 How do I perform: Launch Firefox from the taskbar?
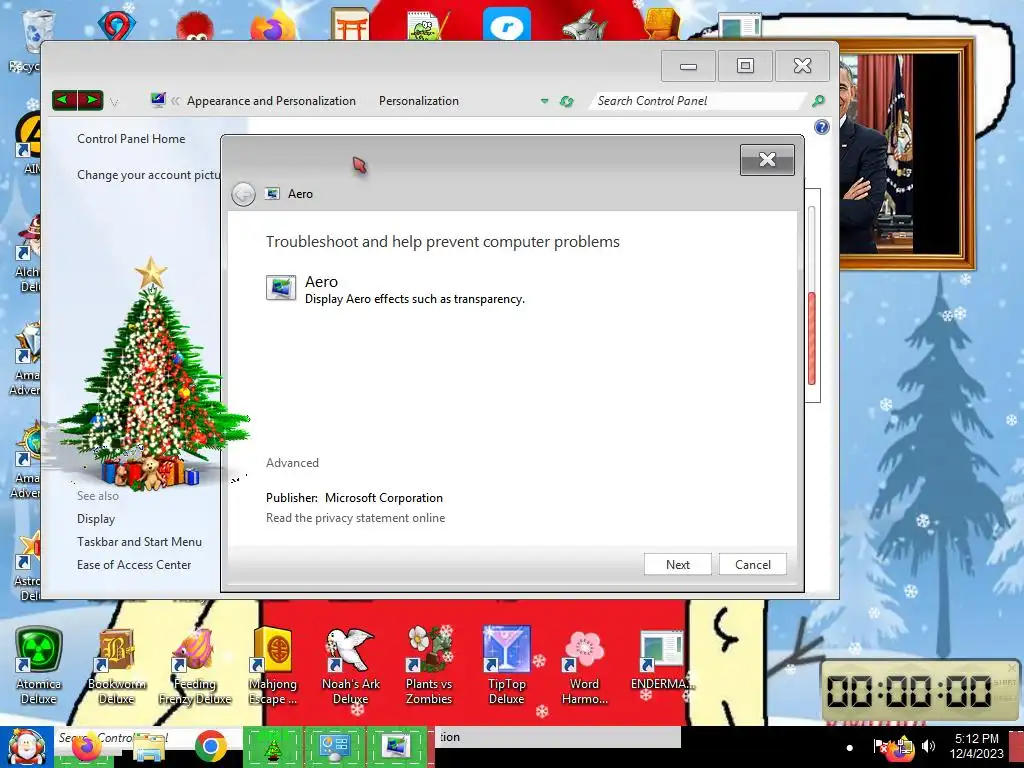(x=87, y=747)
